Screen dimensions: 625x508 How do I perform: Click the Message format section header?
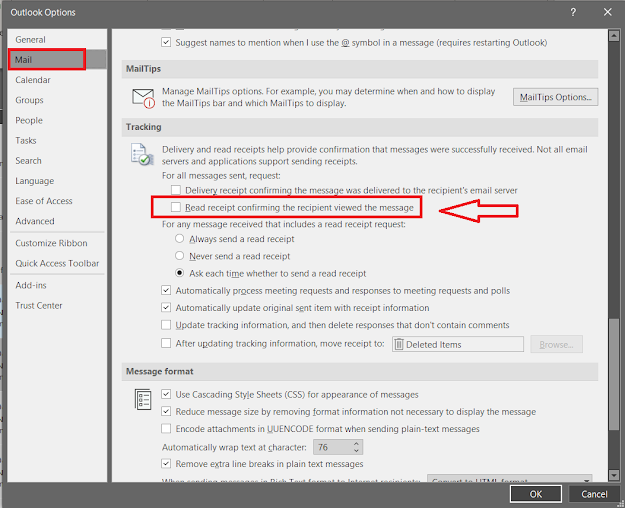point(360,371)
